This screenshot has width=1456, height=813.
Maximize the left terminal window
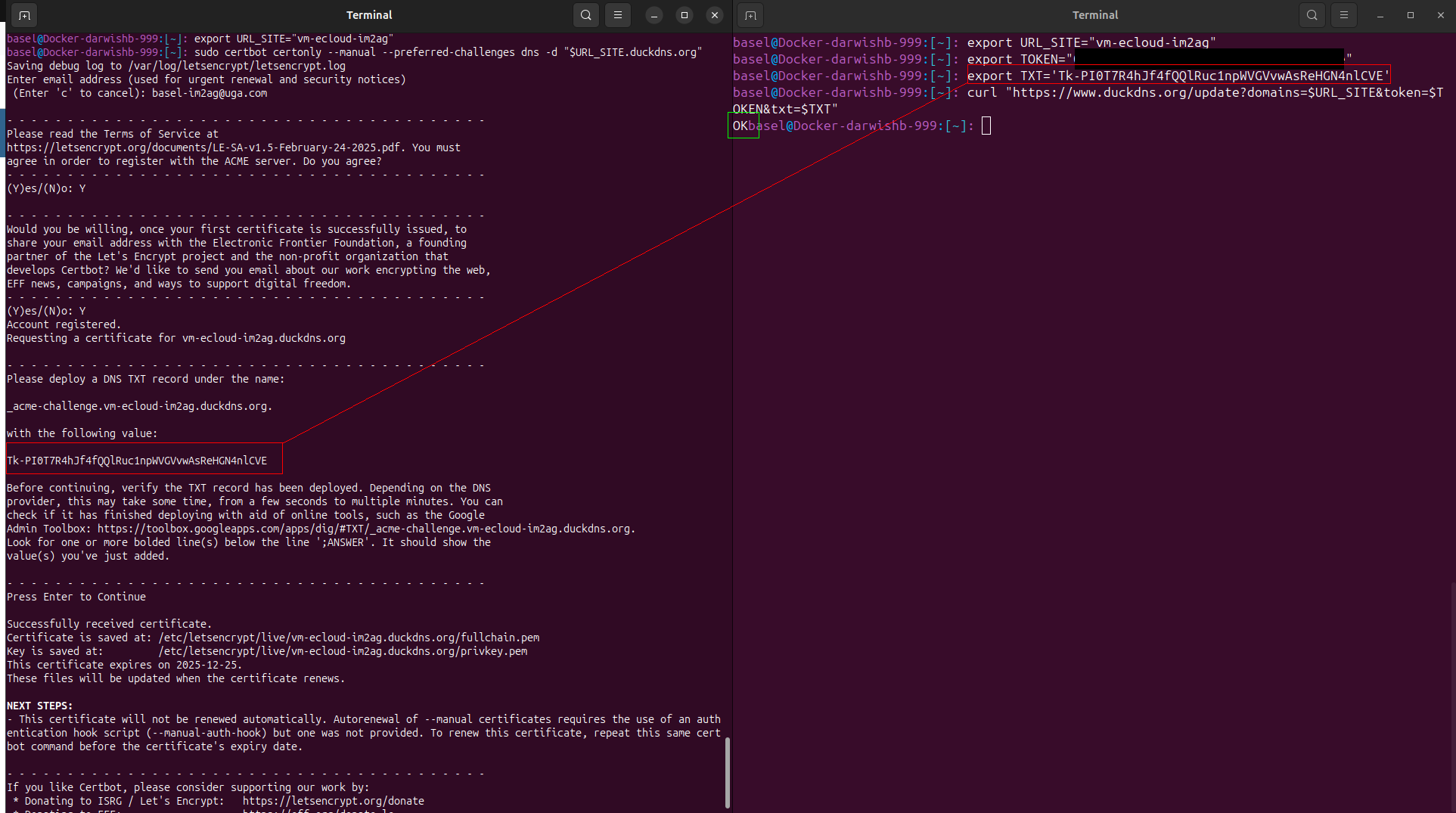685,15
